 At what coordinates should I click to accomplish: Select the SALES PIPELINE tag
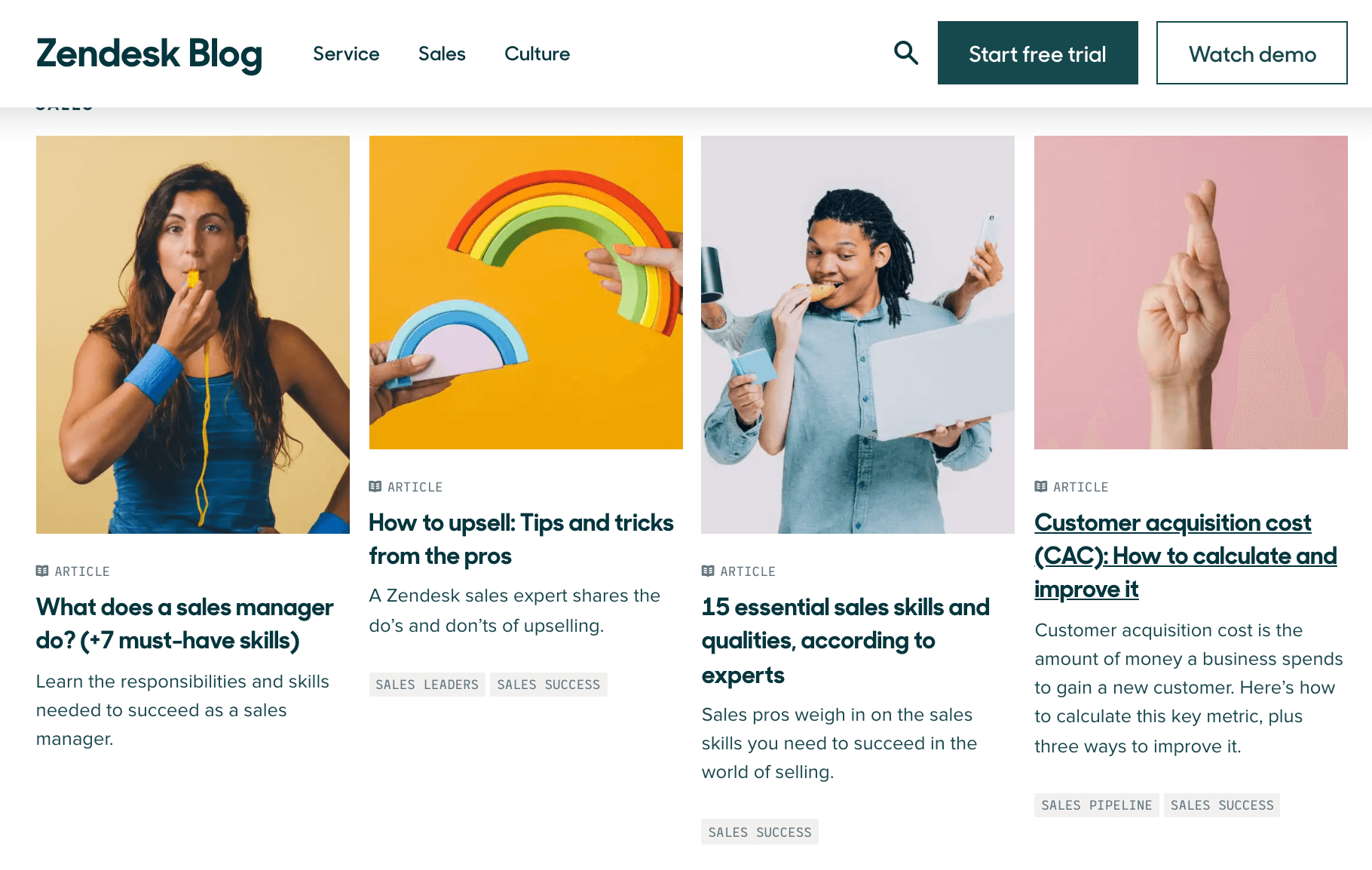(1096, 805)
